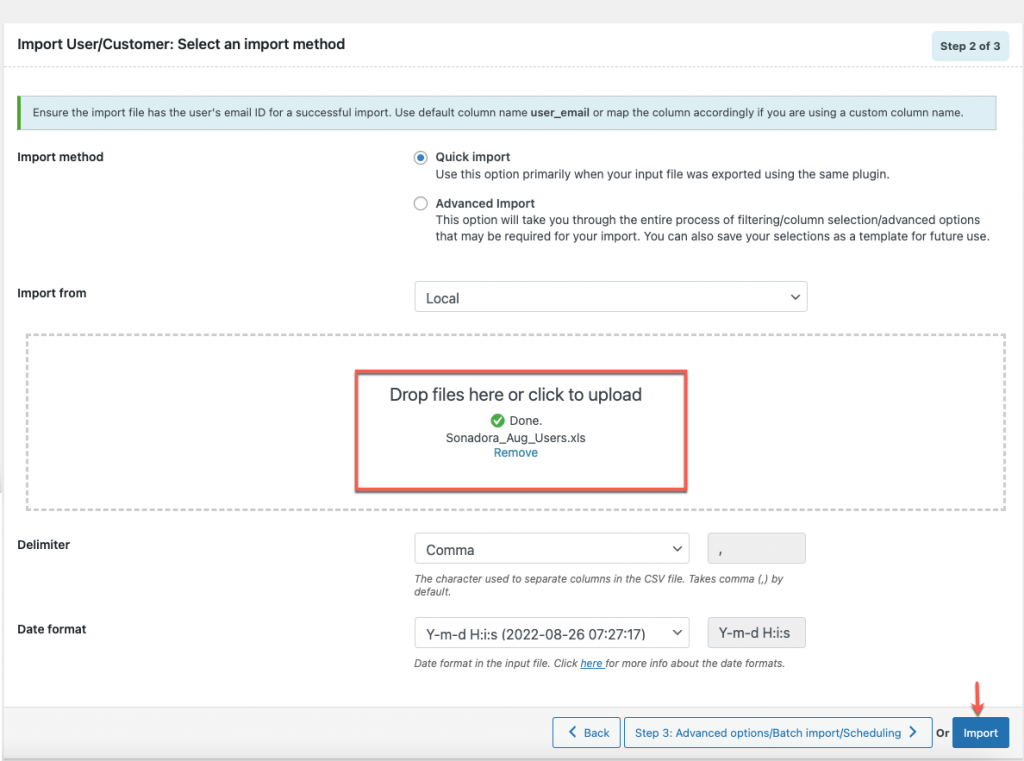The height and width of the screenshot is (761, 1024).
Task: Click the right chevron on Step 3 button
Action: click(x=913, y=732)
